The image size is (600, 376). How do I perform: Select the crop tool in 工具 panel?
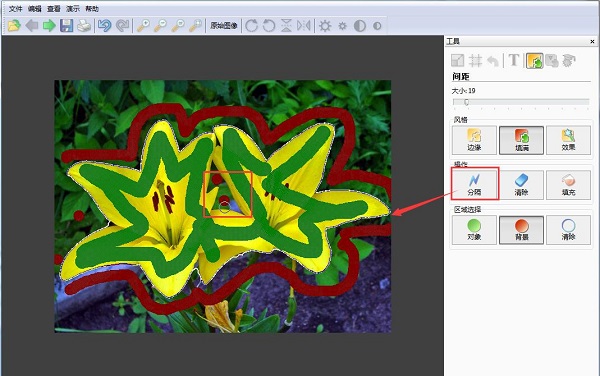click(x=458, y=60)
